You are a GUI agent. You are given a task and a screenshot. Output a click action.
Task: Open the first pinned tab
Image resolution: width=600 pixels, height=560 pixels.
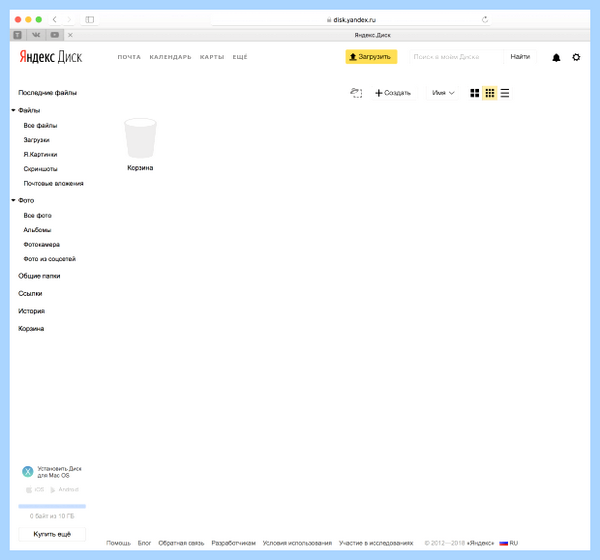18,35
